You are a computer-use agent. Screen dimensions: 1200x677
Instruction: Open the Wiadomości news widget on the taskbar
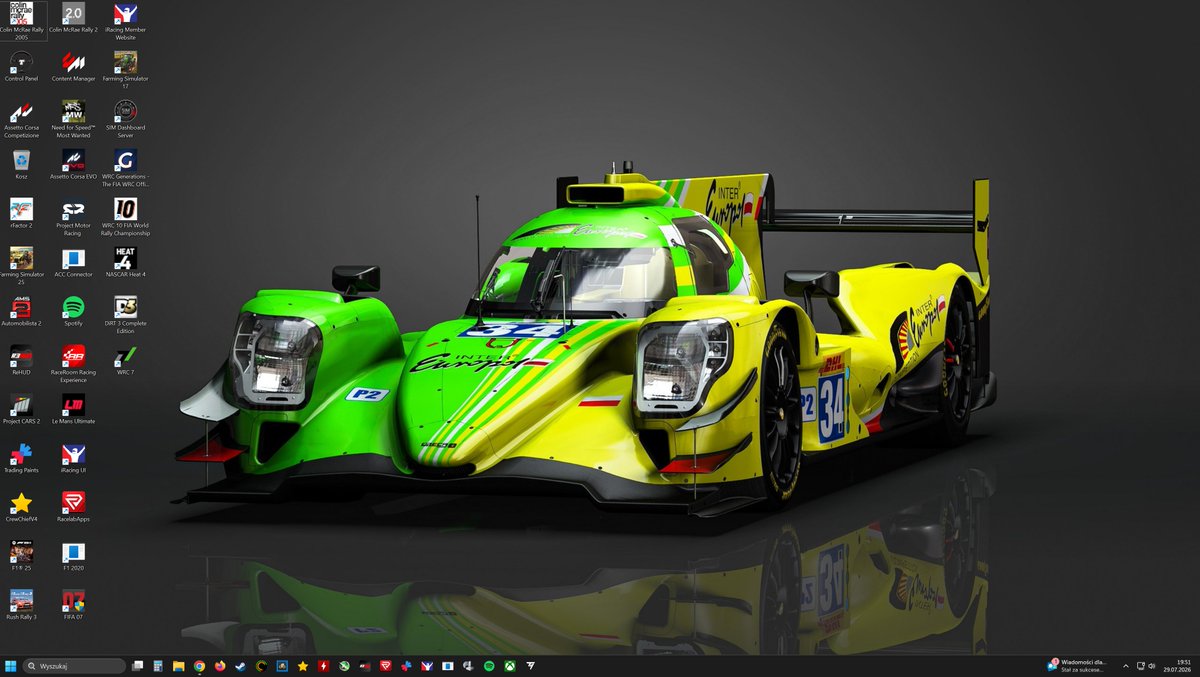point(1077,665)
